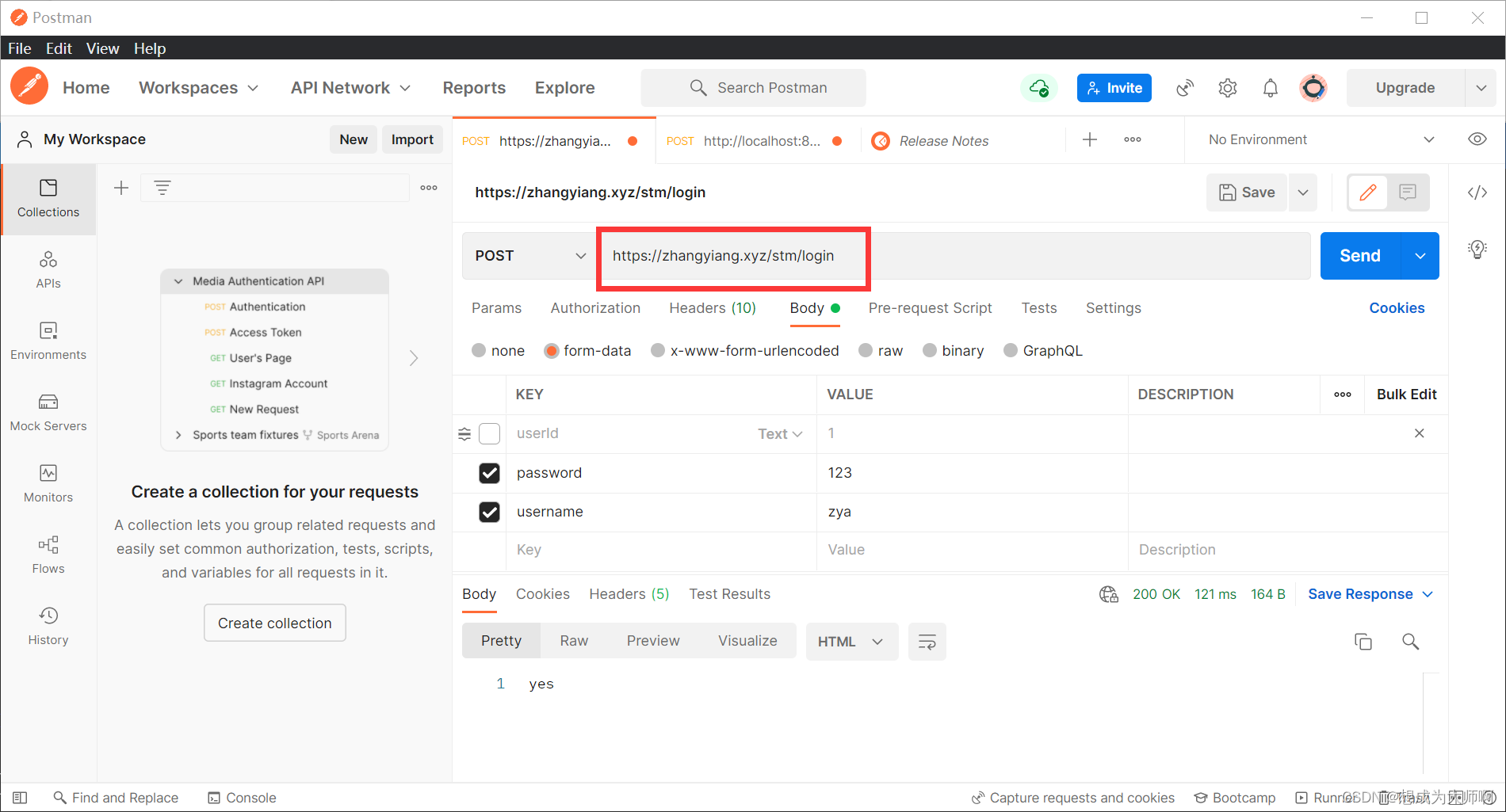
Task: Open the Save options dropdown arrow
Action: [1303, 193]
